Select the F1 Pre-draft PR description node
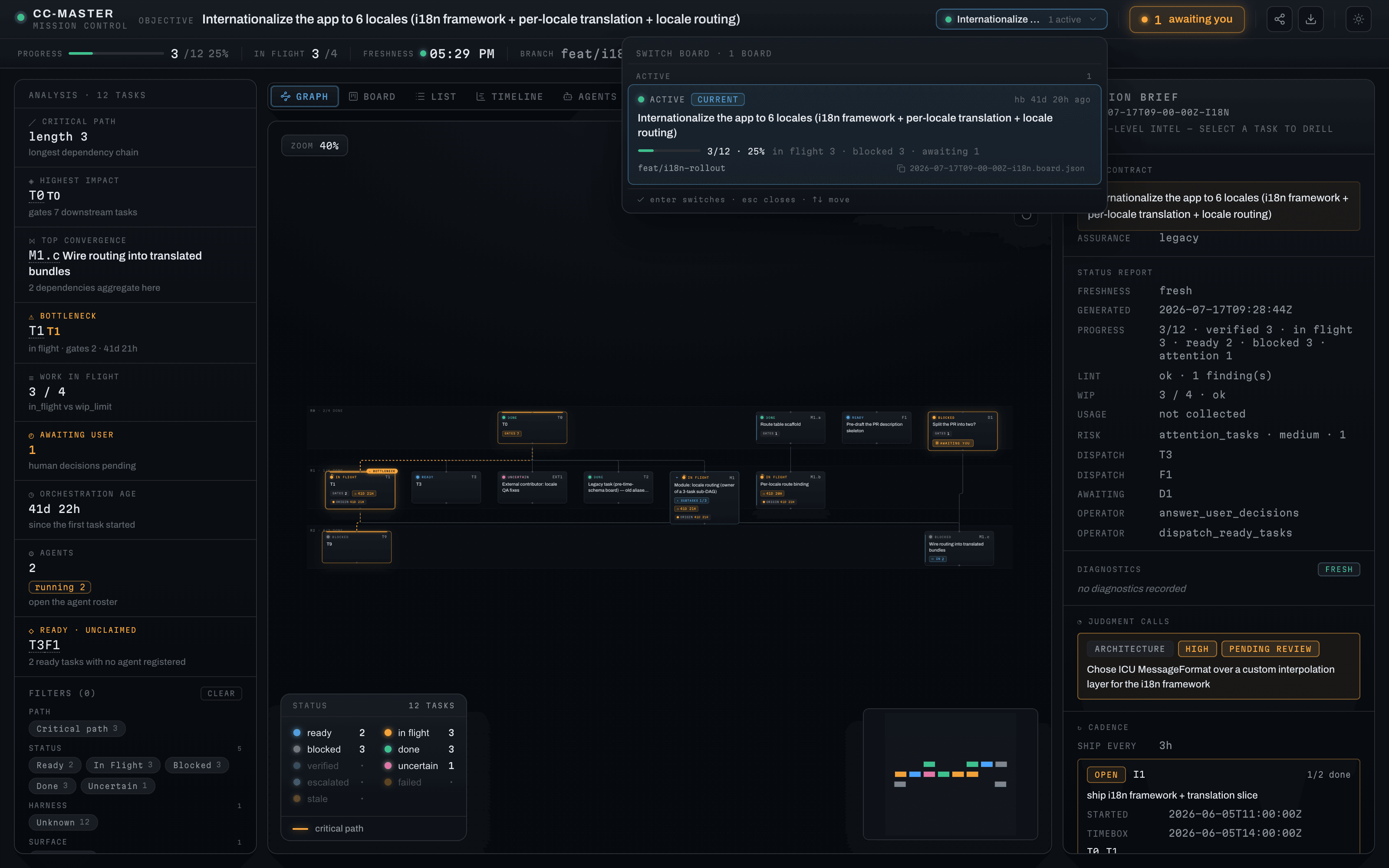The height and width of the screenshot is (868, 1389). pos(876,427)
